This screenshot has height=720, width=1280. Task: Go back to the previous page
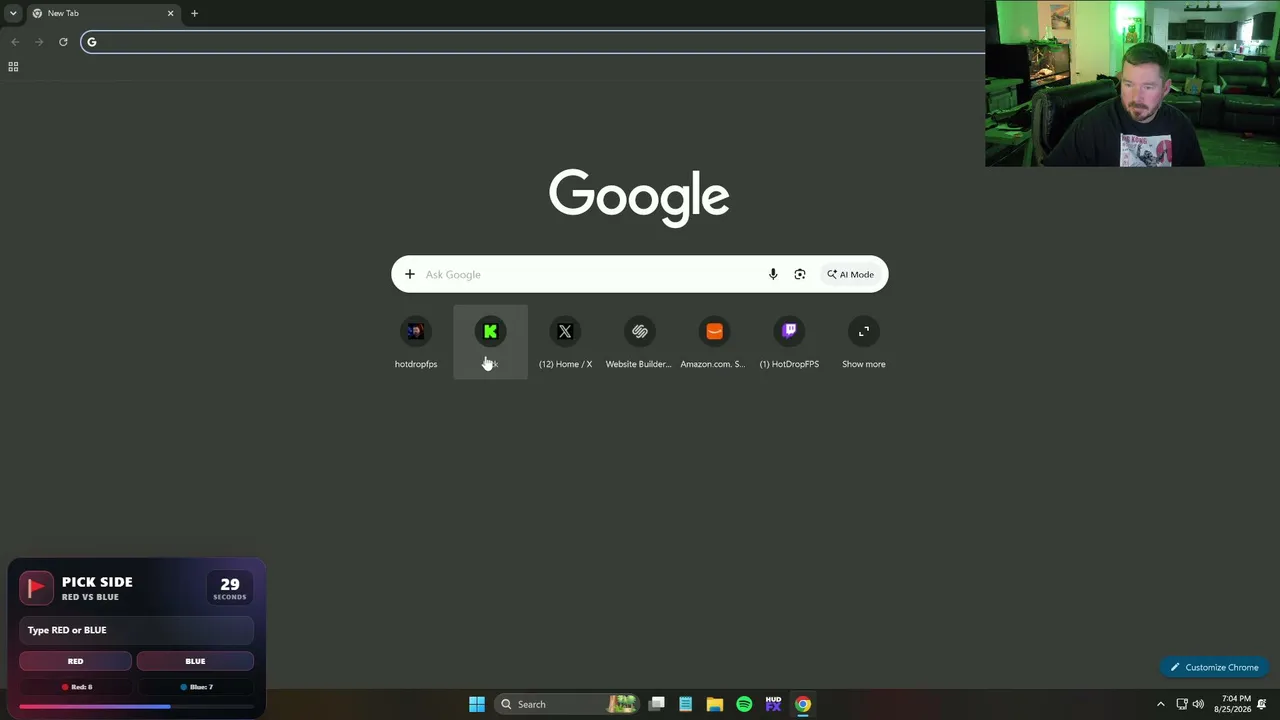pos(15,41)
